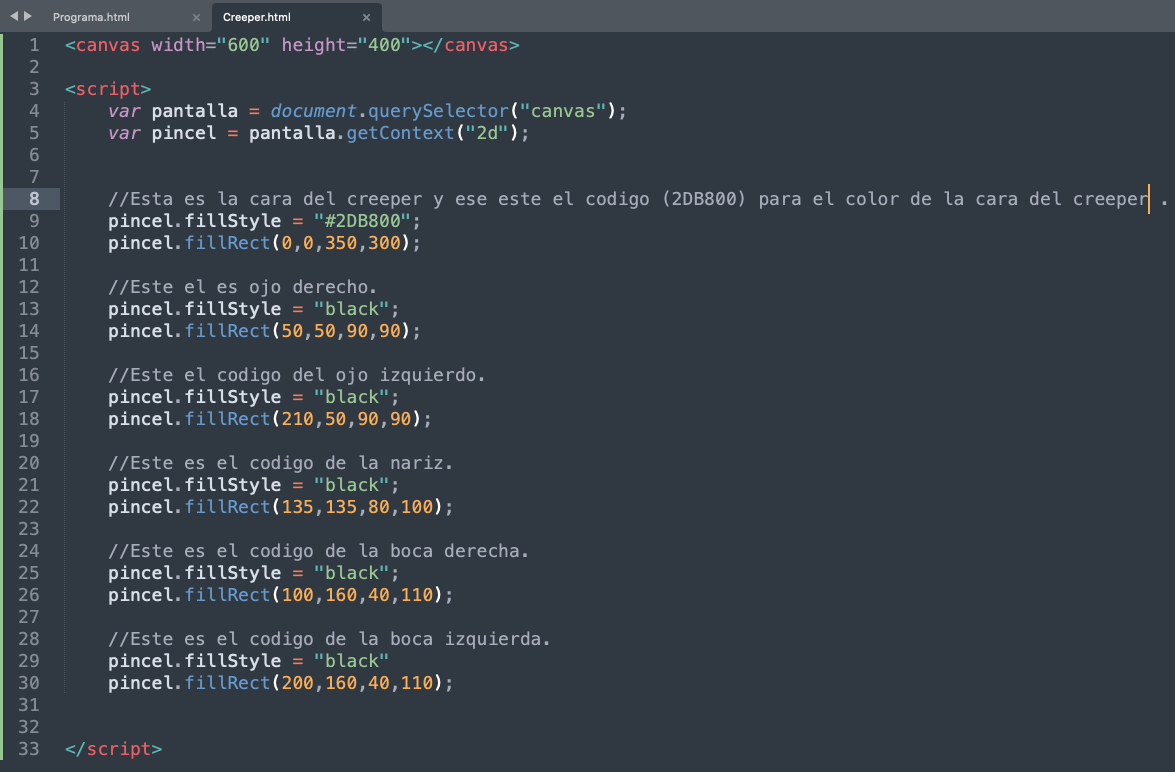Click the fillRect(100,160,40,110) call
This screenshot has width=1175, height=772.
pyautogui.click(x=319, y=595)
